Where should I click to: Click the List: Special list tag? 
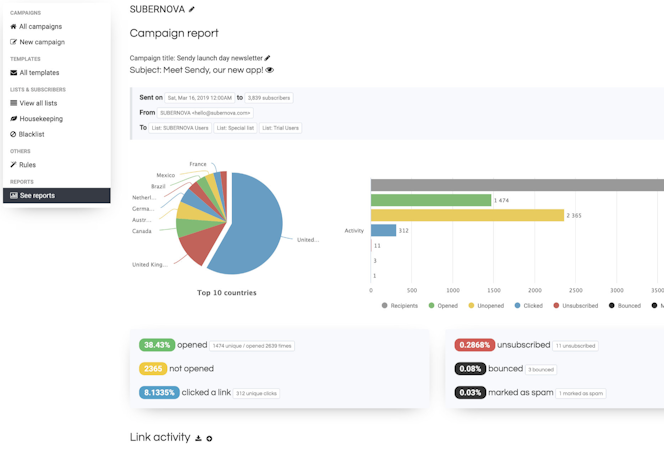point(235,128)
